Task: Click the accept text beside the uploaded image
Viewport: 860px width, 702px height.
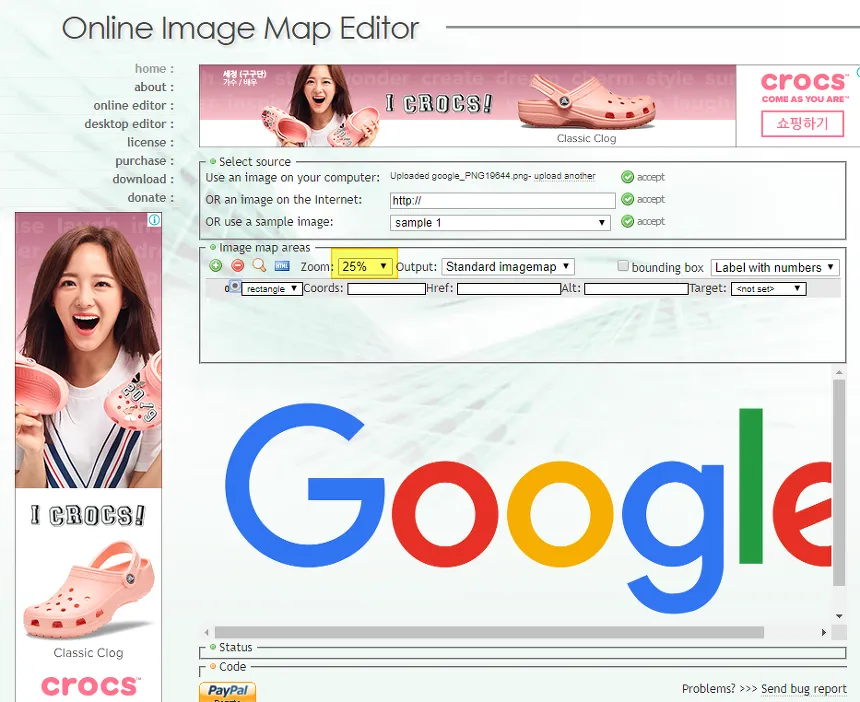Action: (x=650, y=177)
